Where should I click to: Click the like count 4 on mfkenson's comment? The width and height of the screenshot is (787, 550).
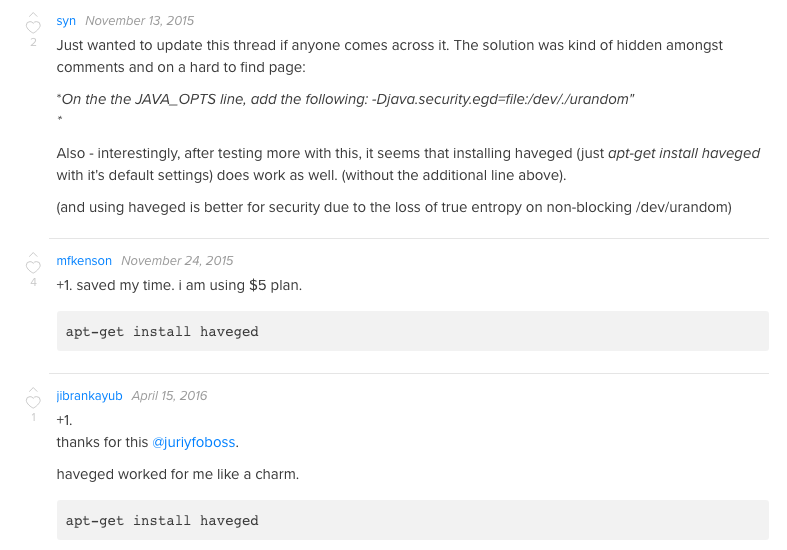33,282
